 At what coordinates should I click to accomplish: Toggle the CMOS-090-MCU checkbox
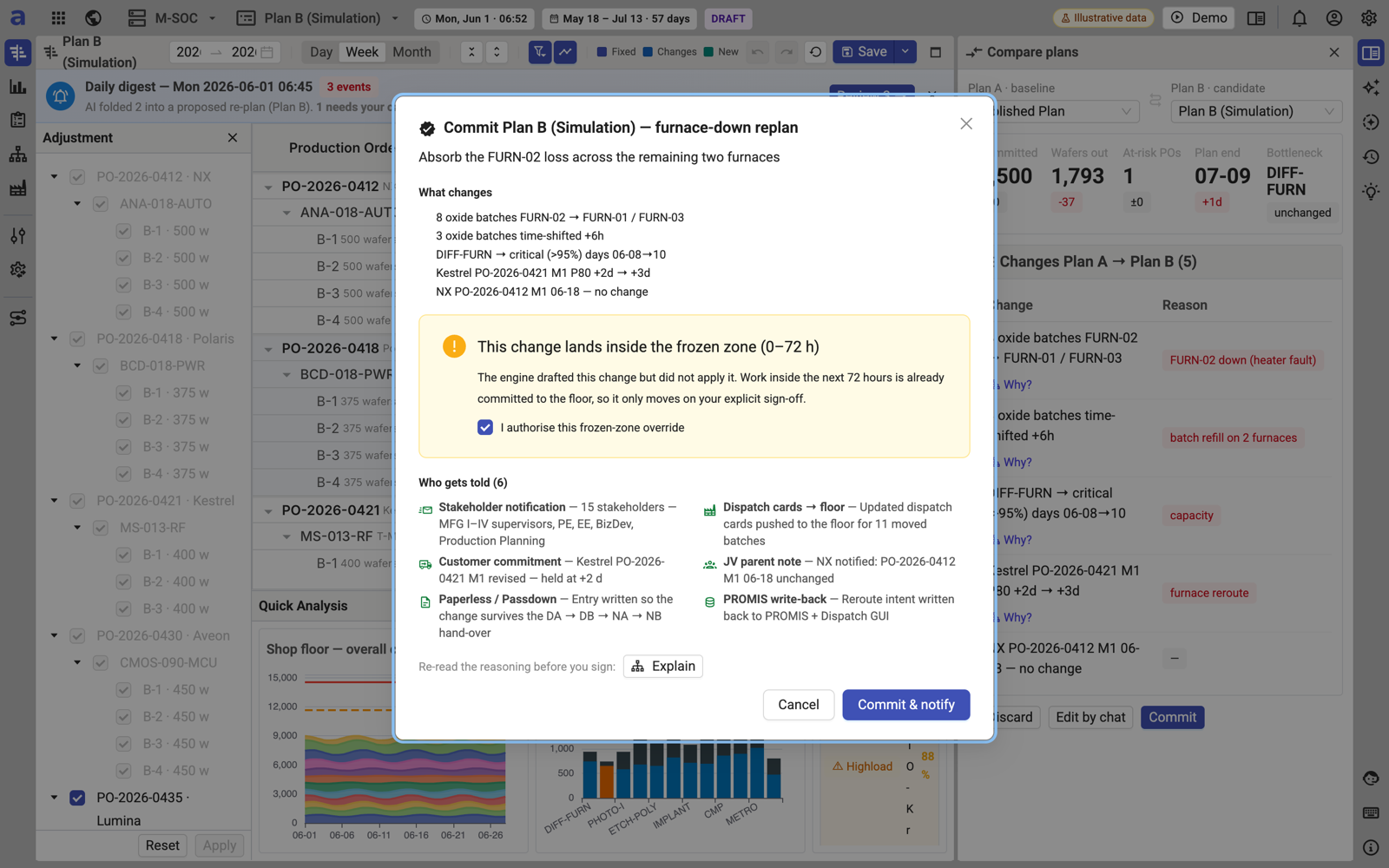tap(101, 663)
